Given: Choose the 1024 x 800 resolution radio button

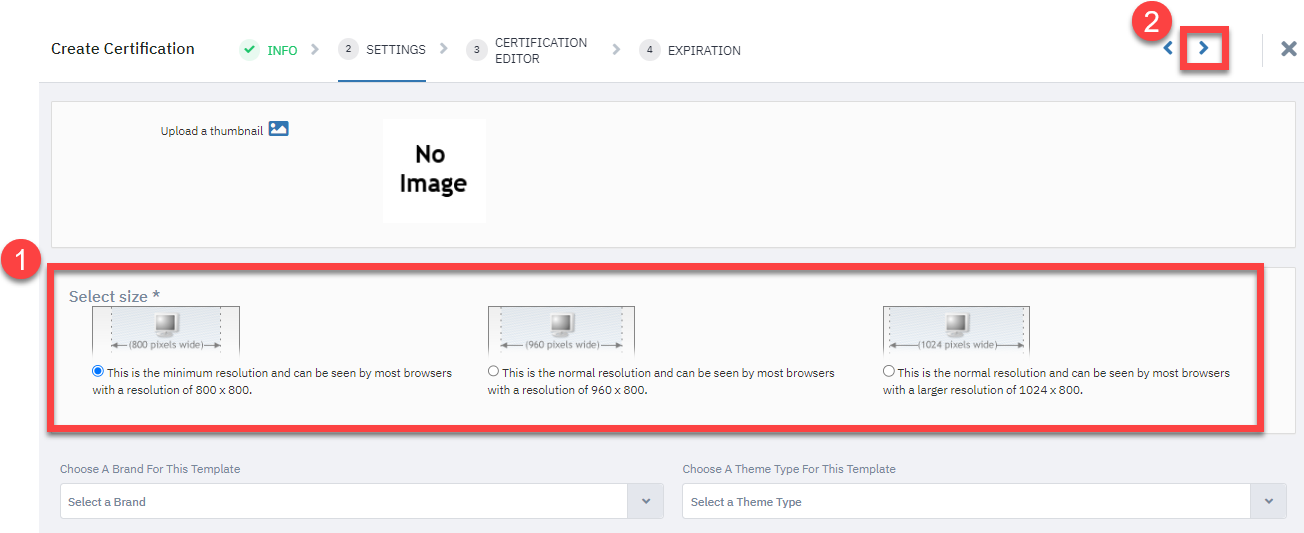Looking at the screenshot, I should point(888,371).
